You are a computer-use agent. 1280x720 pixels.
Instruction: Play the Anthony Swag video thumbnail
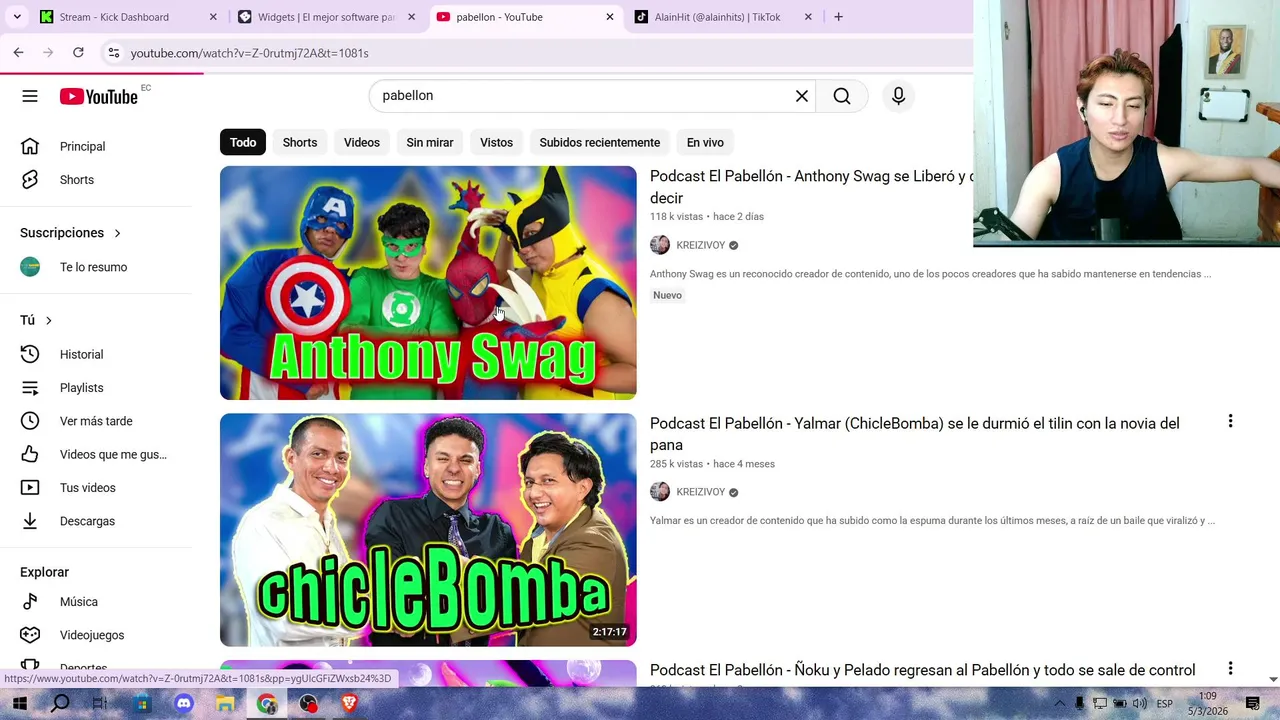(x=428, y=283)
